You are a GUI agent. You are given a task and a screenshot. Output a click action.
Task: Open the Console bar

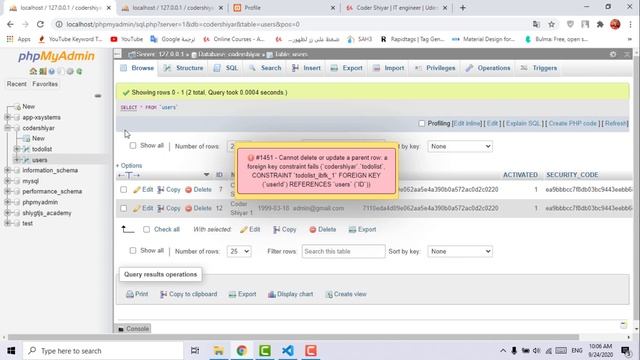133,329
